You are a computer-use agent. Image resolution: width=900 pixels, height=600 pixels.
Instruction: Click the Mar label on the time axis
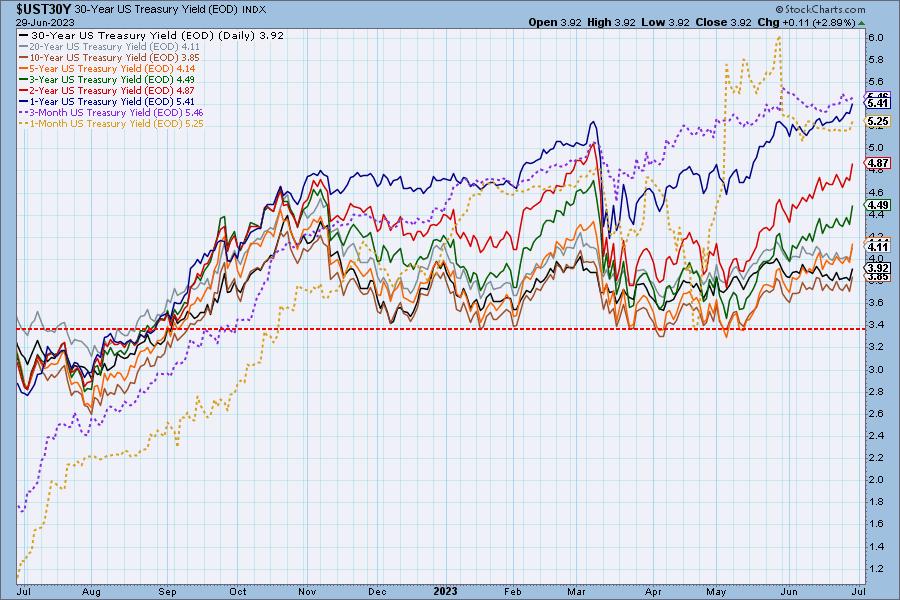(x=576, y=591)
